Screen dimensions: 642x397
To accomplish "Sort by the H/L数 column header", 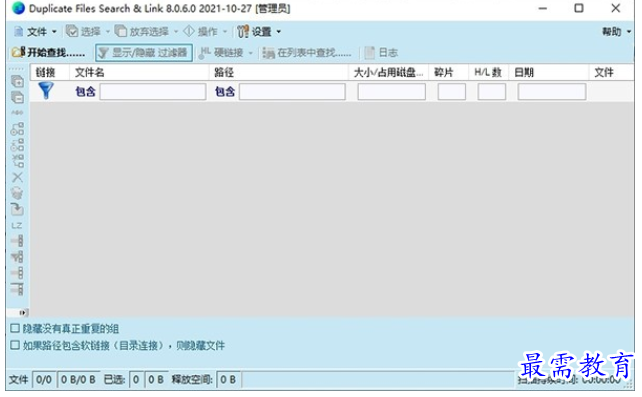I will tap(488, 72).
